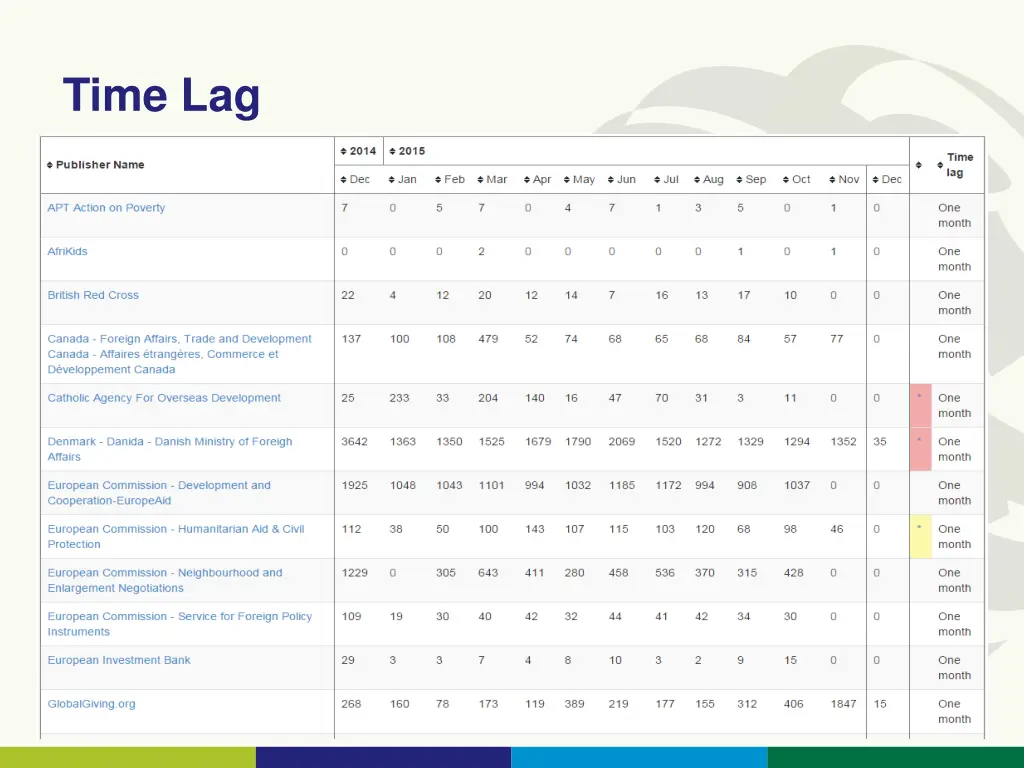Select GlobalGiving's 15 Dec 2015 value

click(x=880, y=704)
